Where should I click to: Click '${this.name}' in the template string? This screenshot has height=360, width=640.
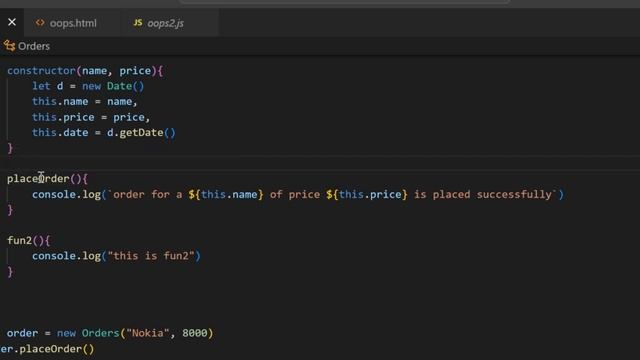226,194
